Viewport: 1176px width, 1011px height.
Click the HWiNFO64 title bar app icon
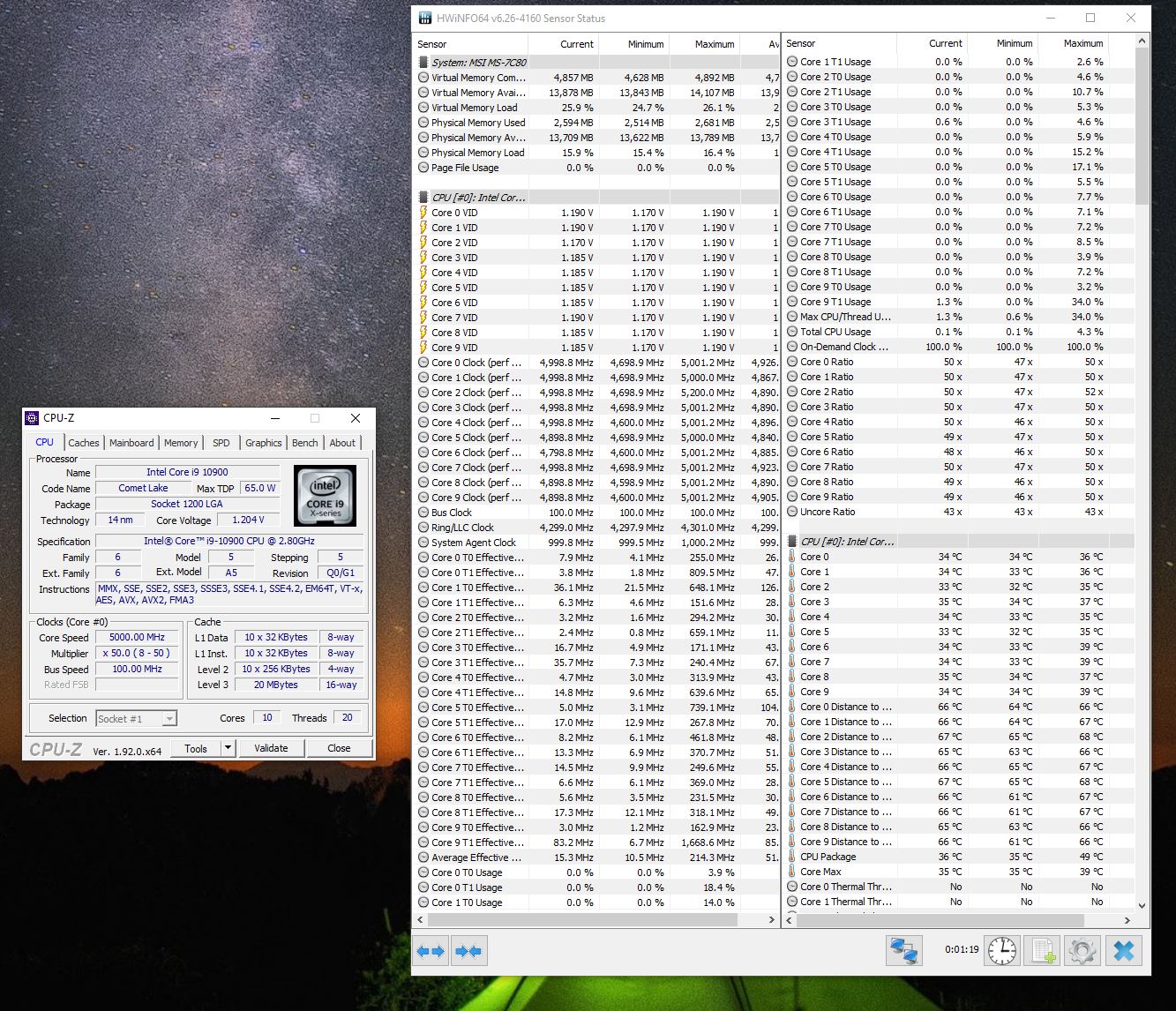coord(425,18)
